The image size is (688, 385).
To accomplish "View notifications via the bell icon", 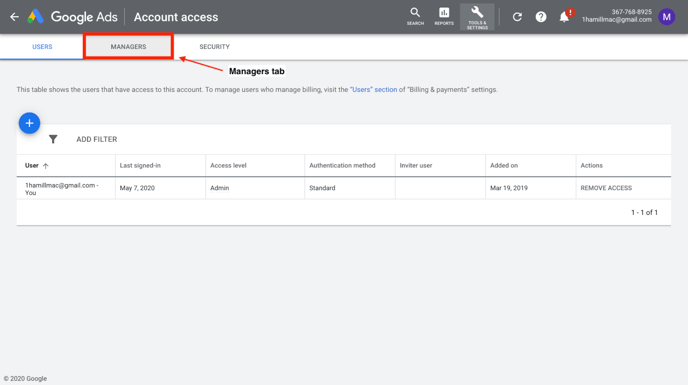I will [565, 17].
